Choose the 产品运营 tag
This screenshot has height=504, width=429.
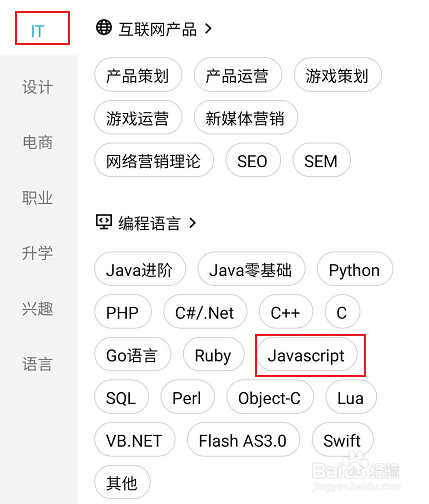(238, 75)
